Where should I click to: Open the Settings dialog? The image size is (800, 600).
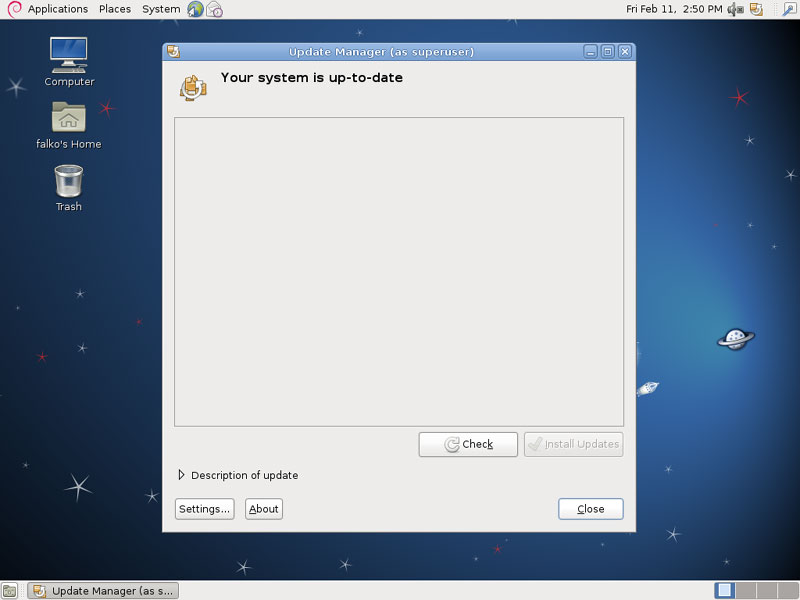pos(204,509)
